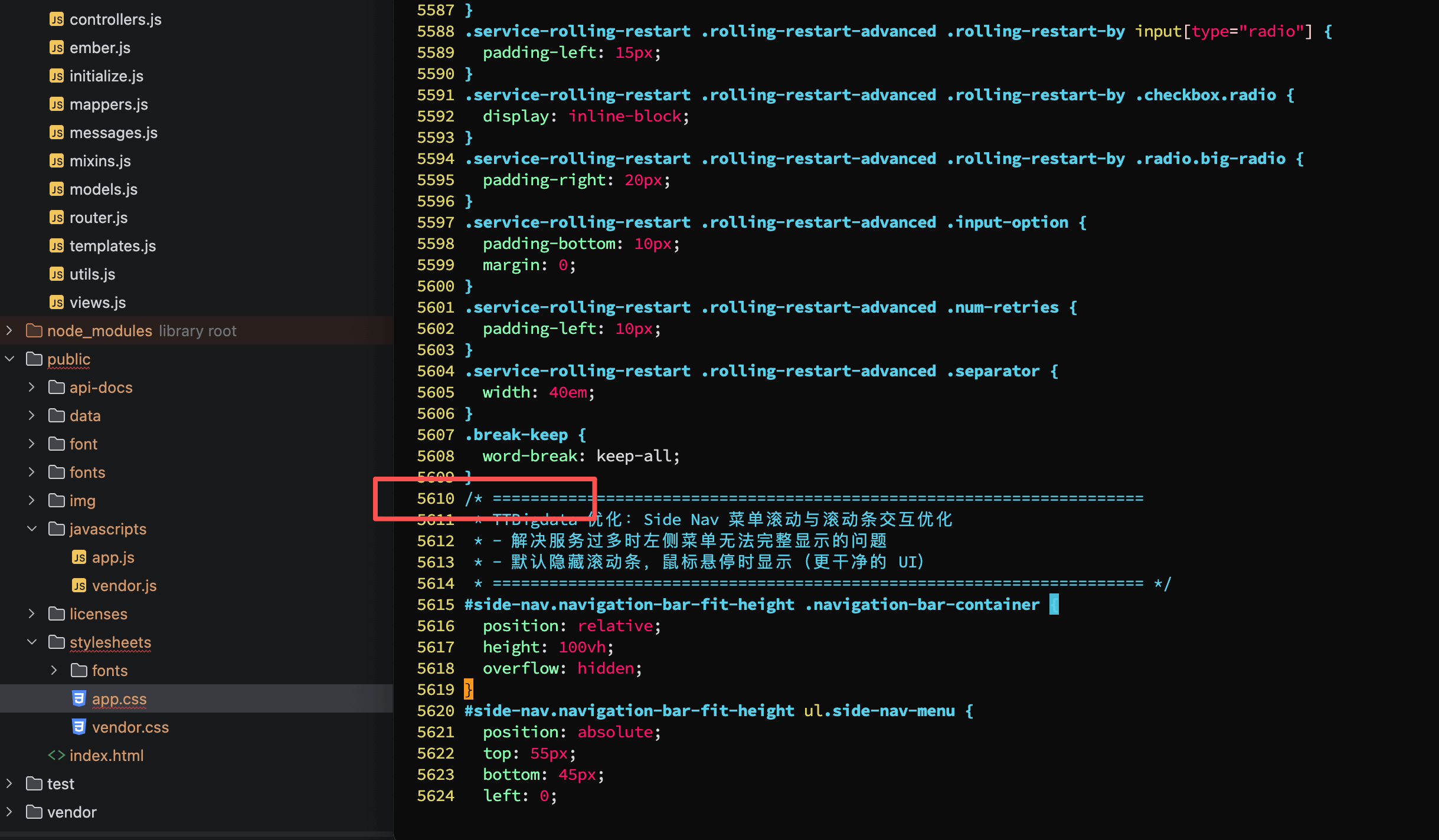Select templates.js in the file tree
The height and width of the screenshot is (840, 1439).
coord(112,246)
